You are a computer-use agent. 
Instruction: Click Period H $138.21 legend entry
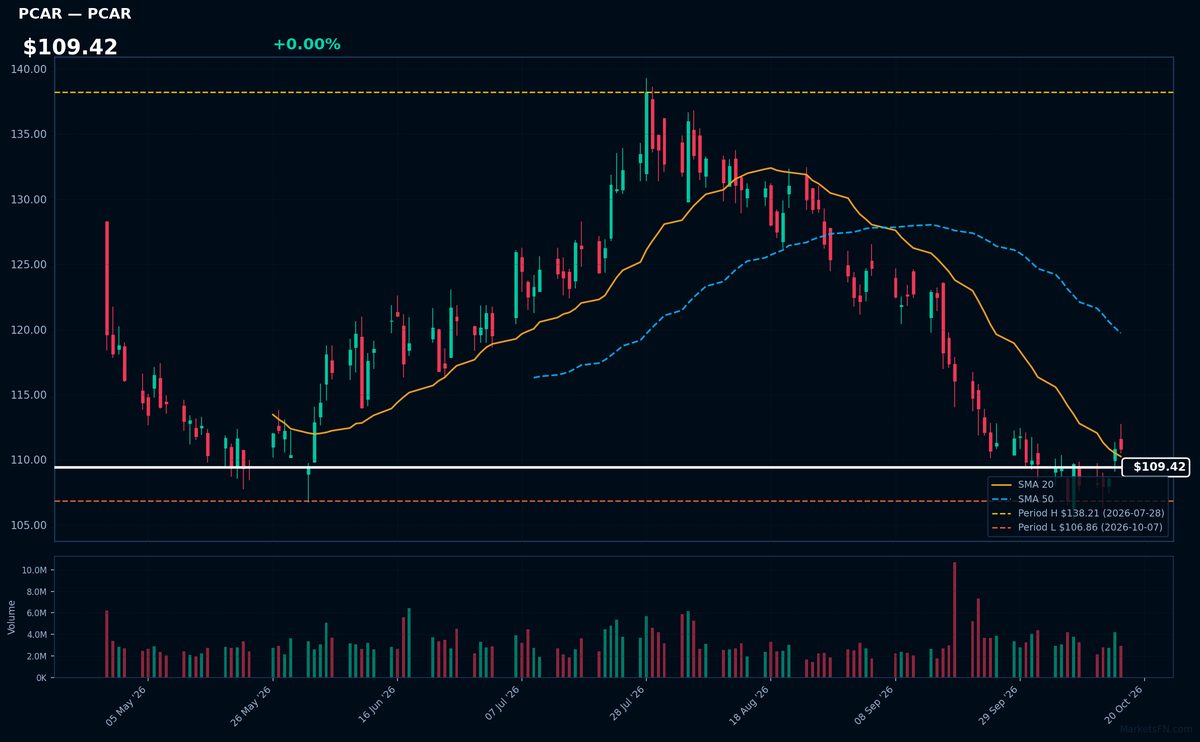(x=1077, y=512)
